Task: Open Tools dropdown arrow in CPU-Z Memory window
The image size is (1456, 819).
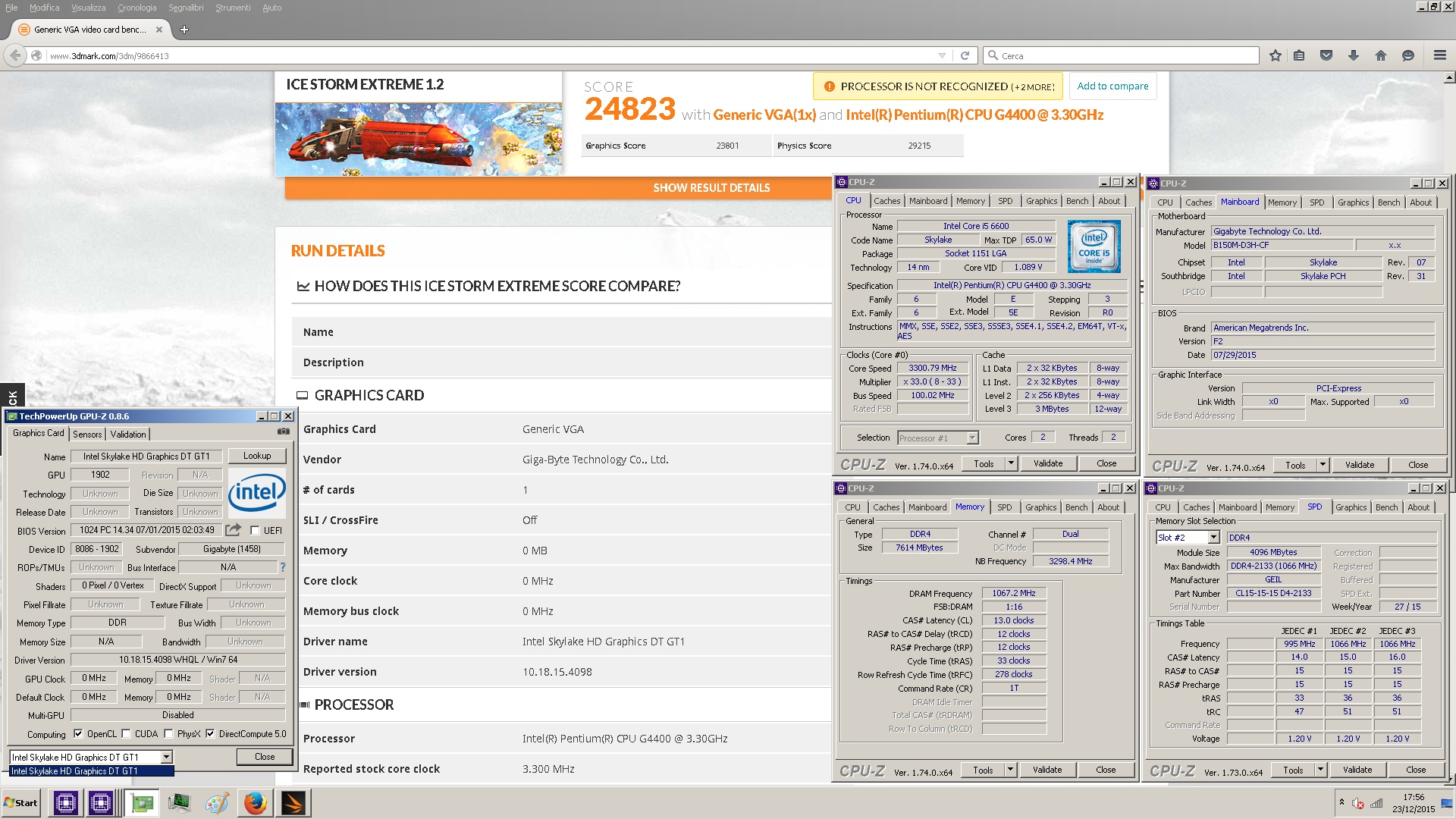Action: click(x=1009, y=770)
